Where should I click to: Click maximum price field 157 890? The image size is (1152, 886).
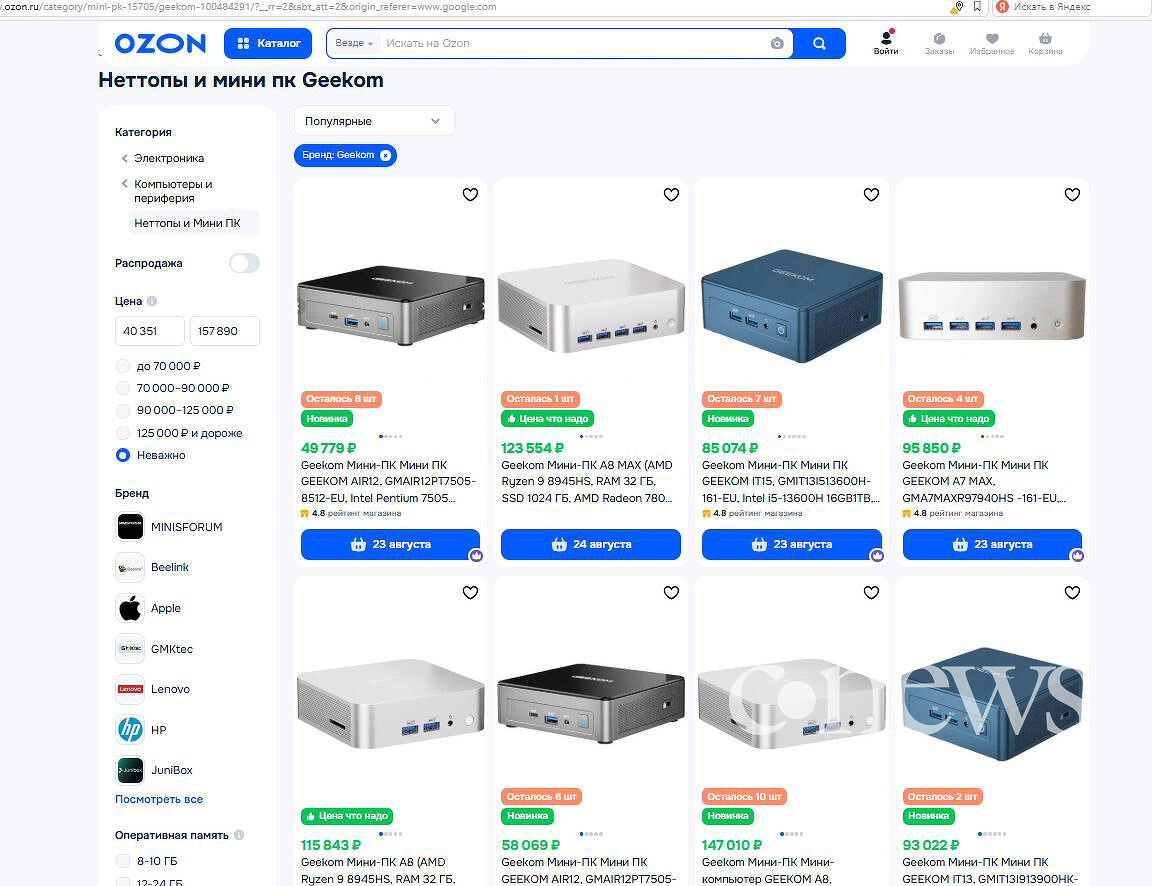(225, 331)
